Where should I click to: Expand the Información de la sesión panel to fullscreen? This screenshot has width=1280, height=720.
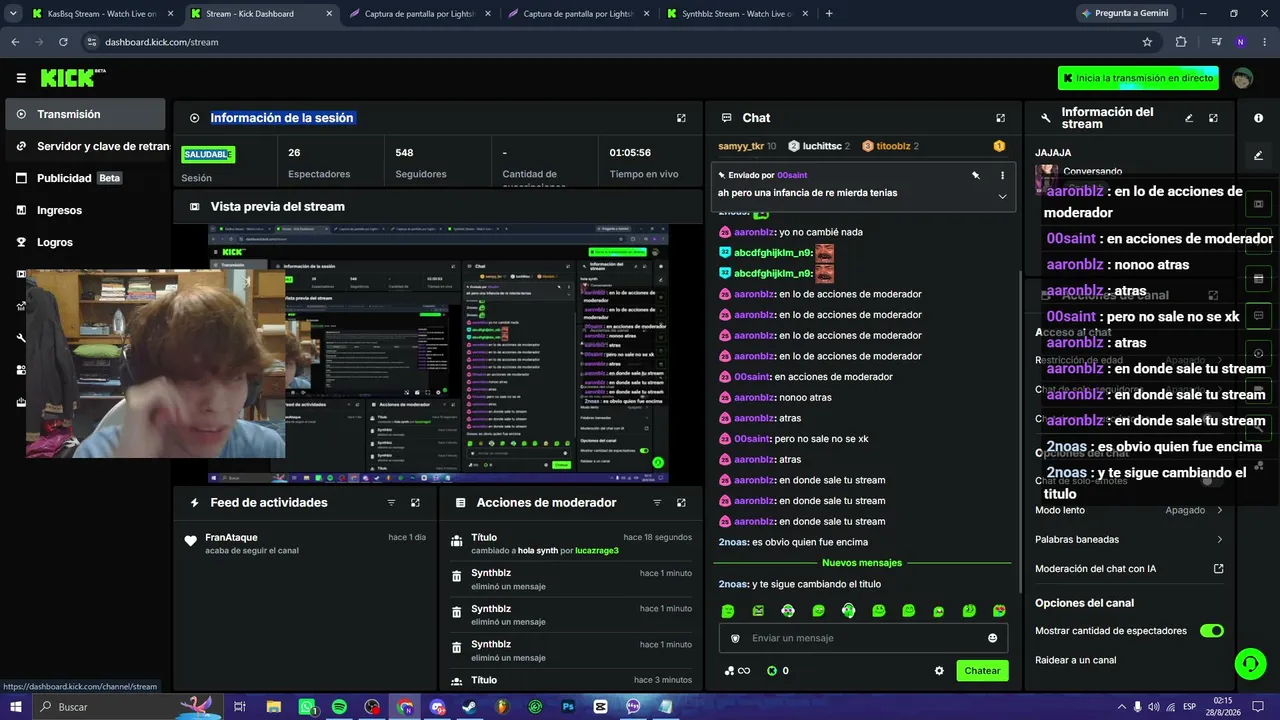(x=681, y=118)
